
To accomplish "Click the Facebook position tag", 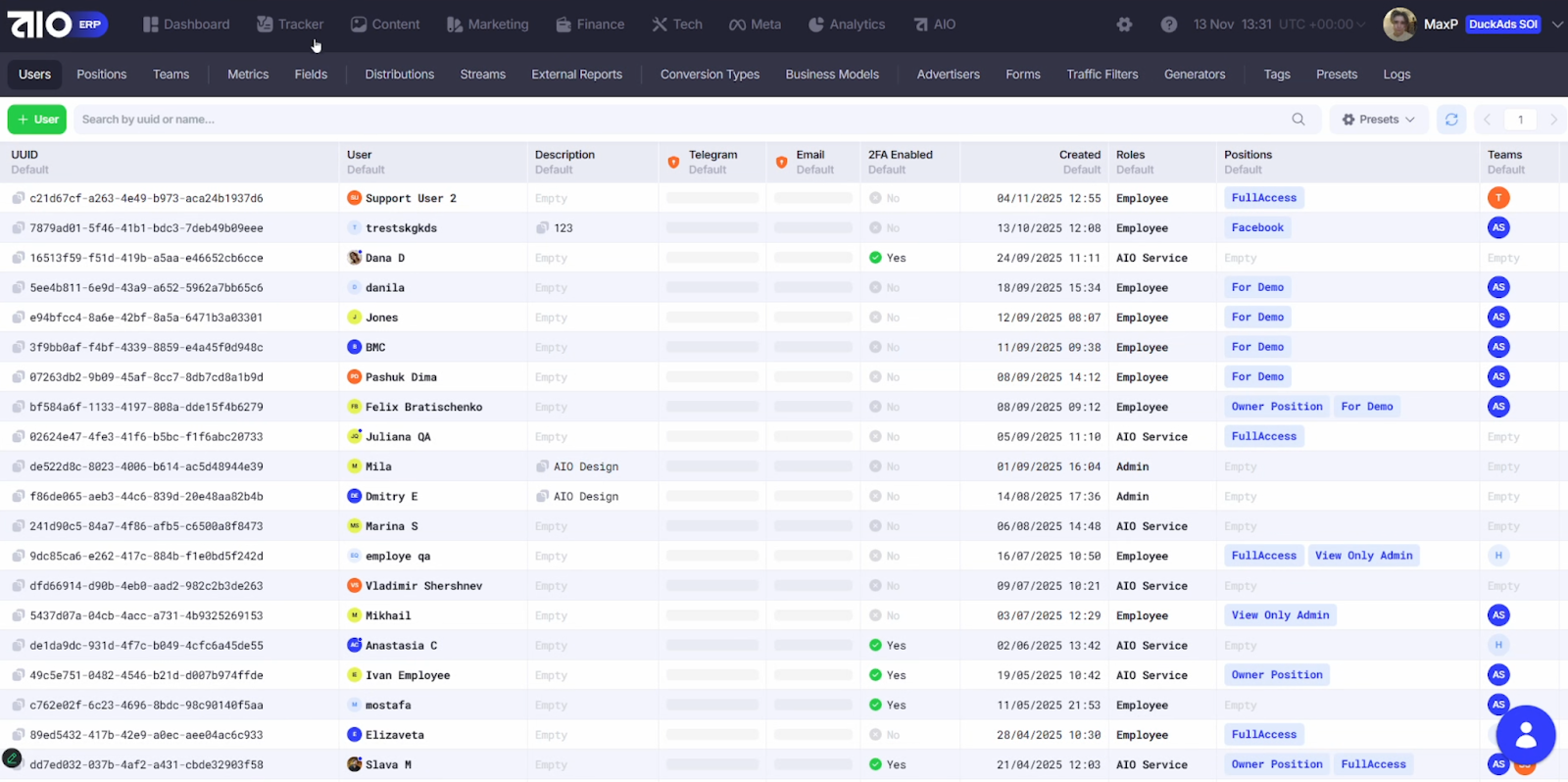I will pyautogui.click(x=1257, y=227).
